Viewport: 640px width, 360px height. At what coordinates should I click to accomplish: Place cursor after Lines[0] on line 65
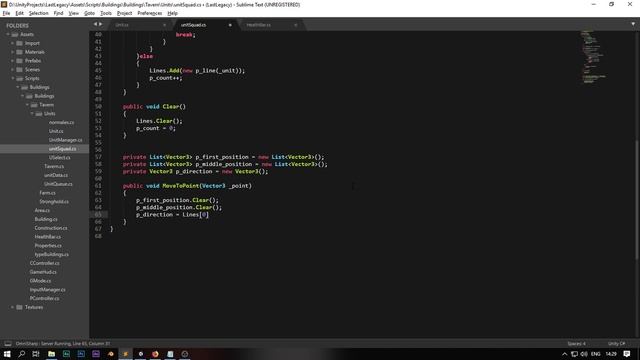click(209, 215)
